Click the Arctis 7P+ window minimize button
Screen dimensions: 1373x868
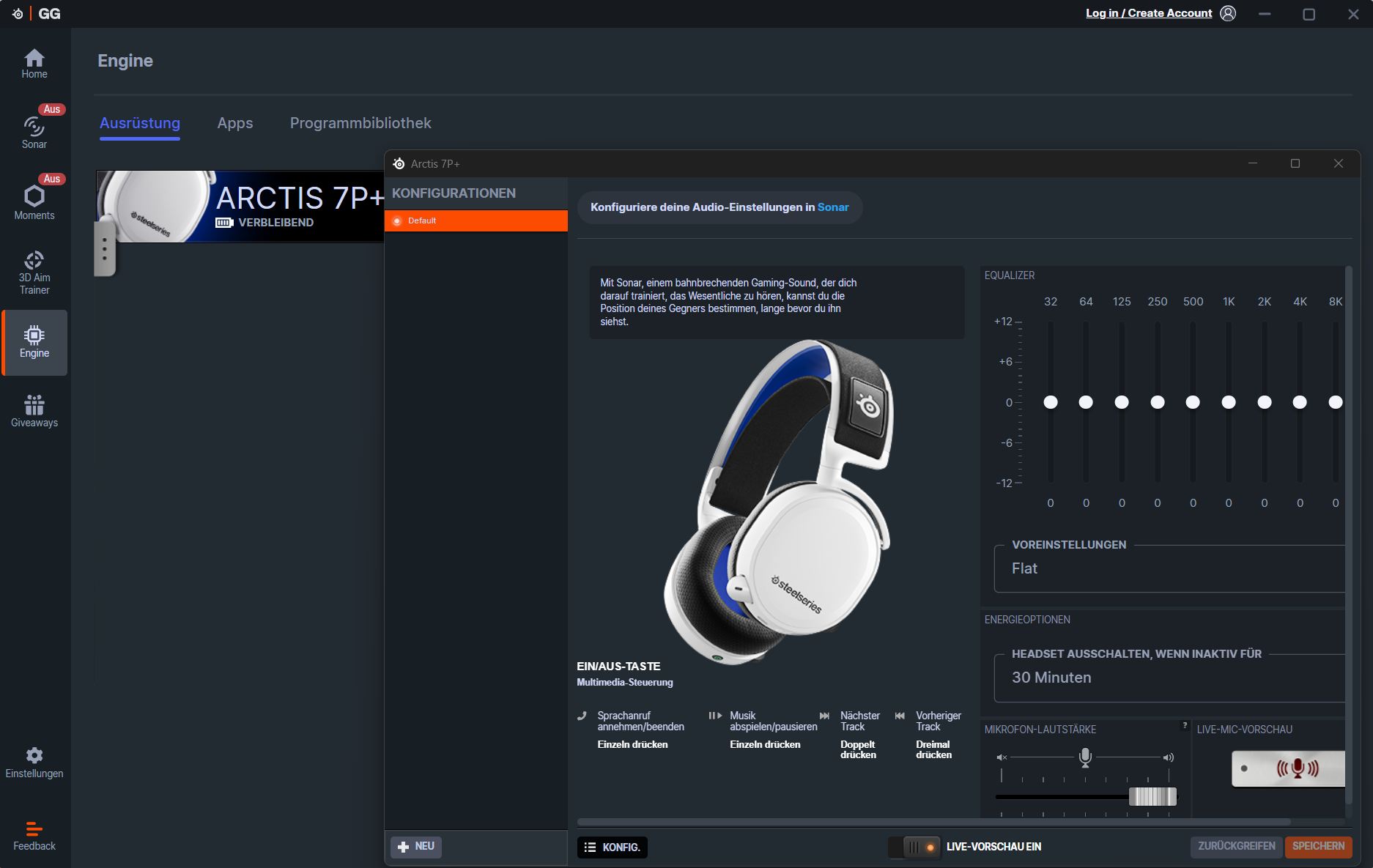[1253, 163]
